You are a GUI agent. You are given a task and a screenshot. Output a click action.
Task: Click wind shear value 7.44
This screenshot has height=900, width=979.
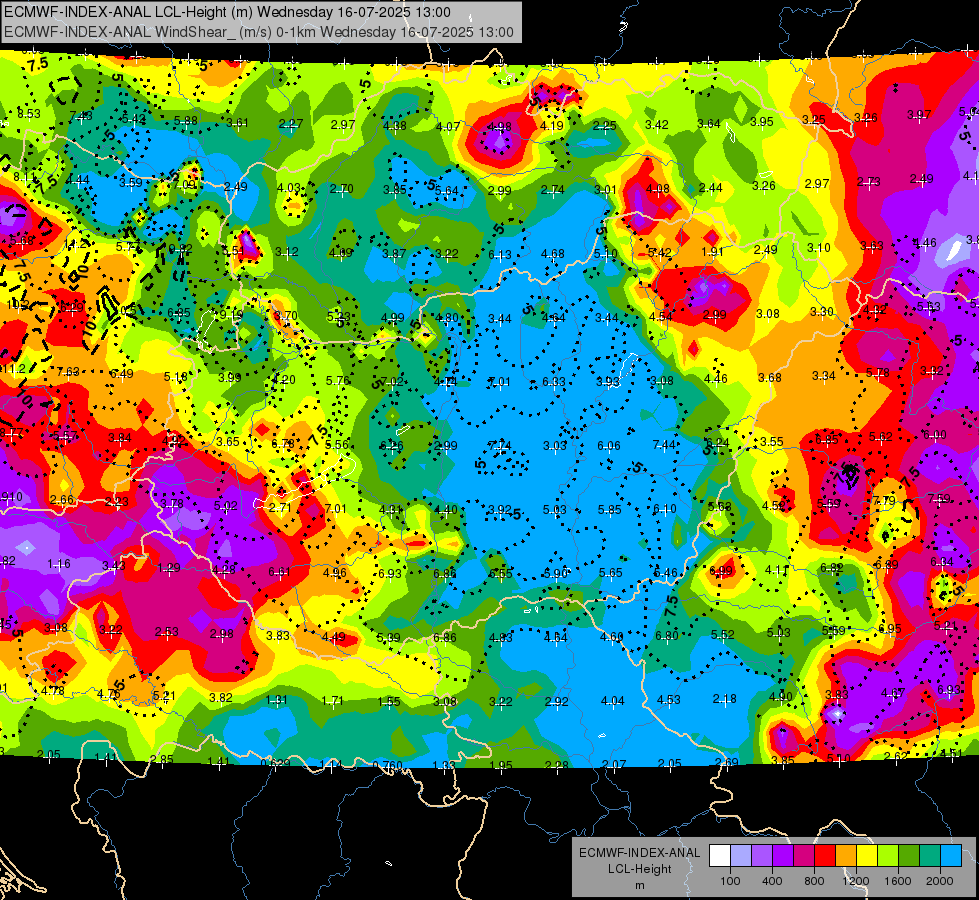664,444
